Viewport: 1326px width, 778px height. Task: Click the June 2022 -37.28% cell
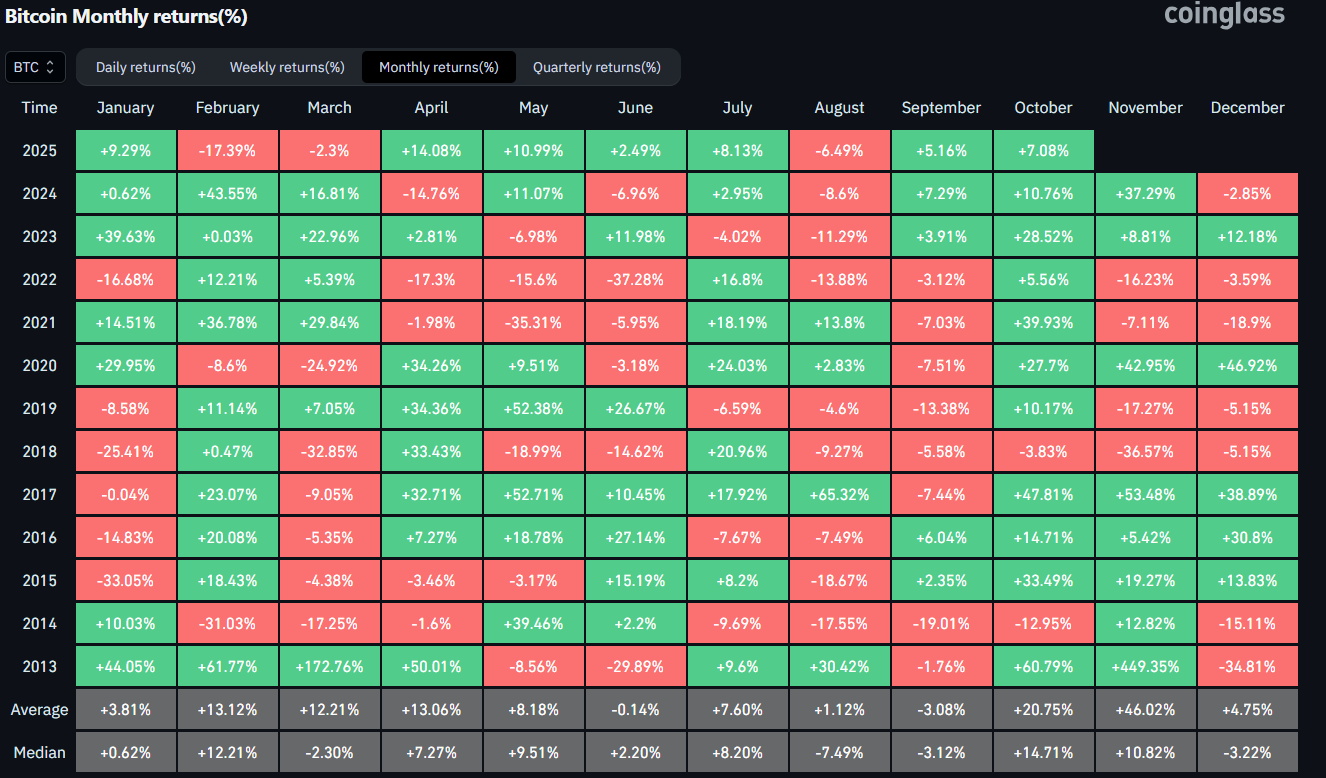click(x=635, y=280)
